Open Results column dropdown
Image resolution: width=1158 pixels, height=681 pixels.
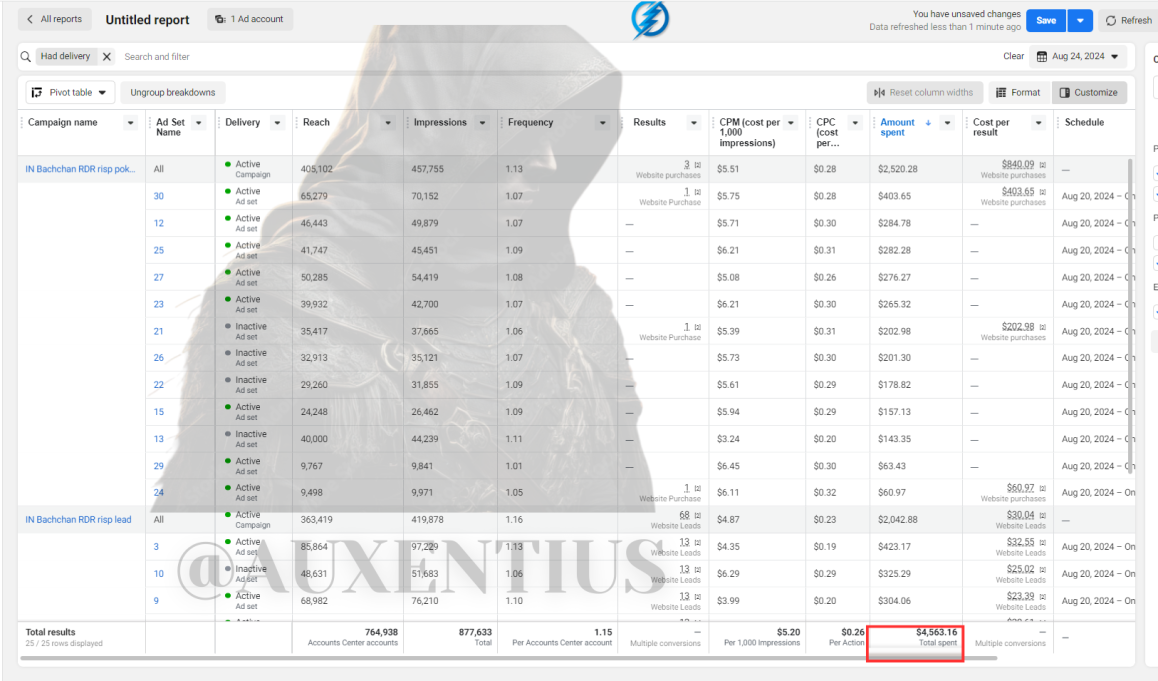click(x=693, y=123)
